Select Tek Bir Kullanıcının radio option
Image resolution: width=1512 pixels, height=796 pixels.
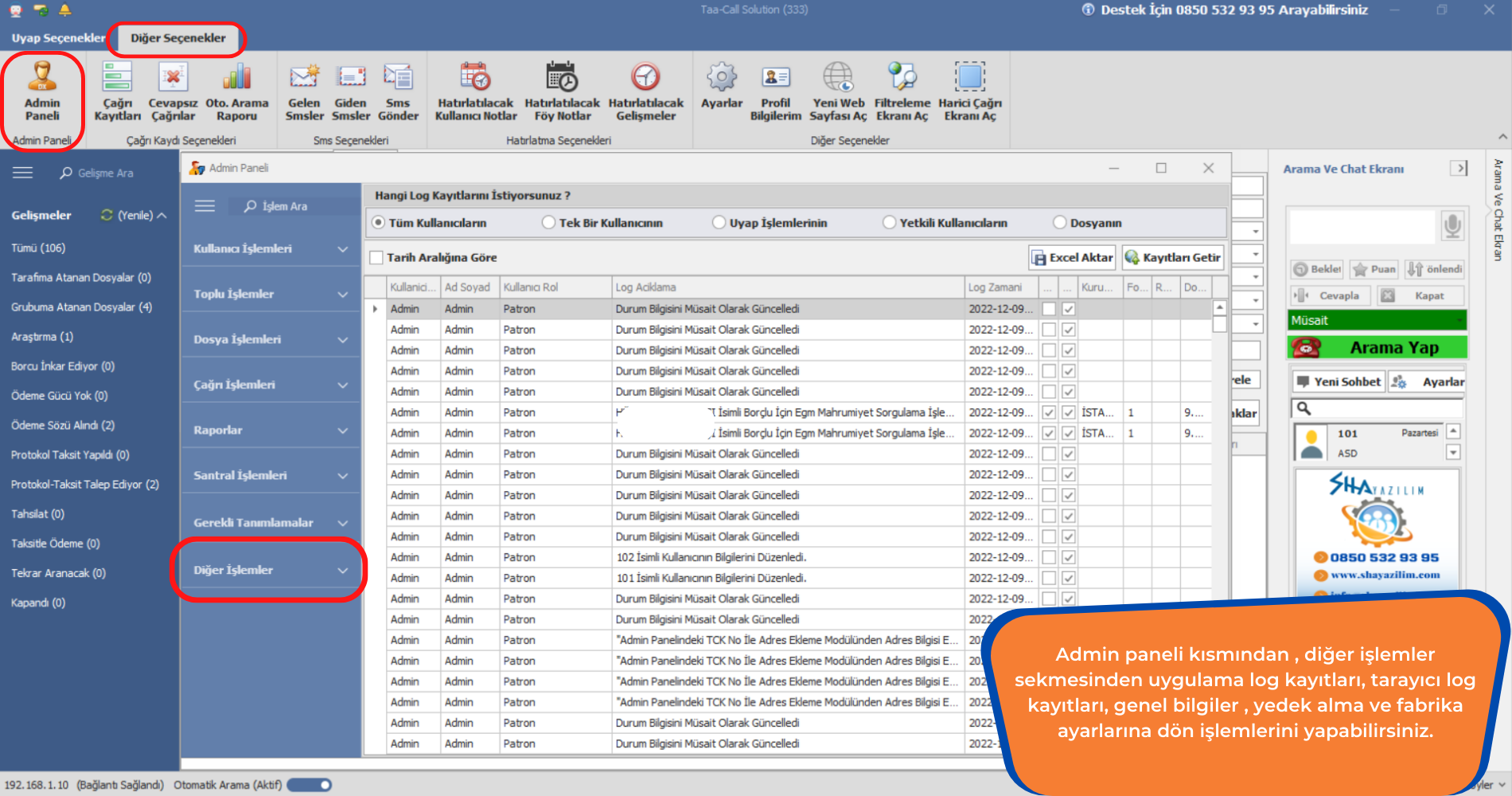[x=549, y=223]
